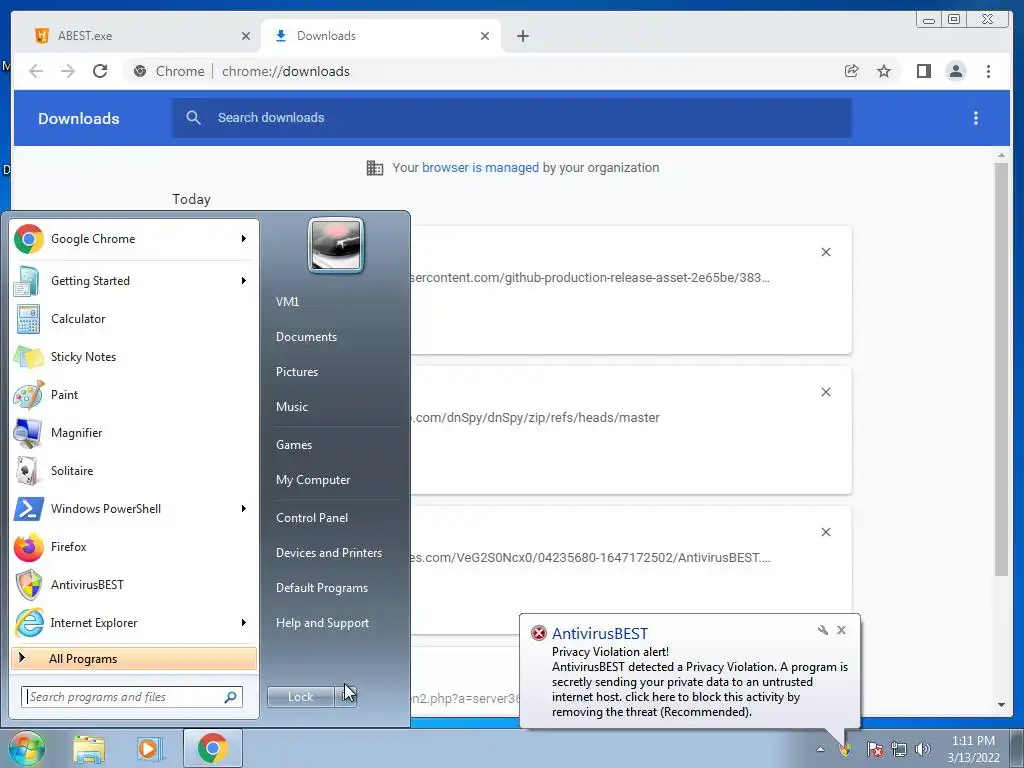Open Games from Start menu
1024x768 pixels.
(x=294, y=445)
